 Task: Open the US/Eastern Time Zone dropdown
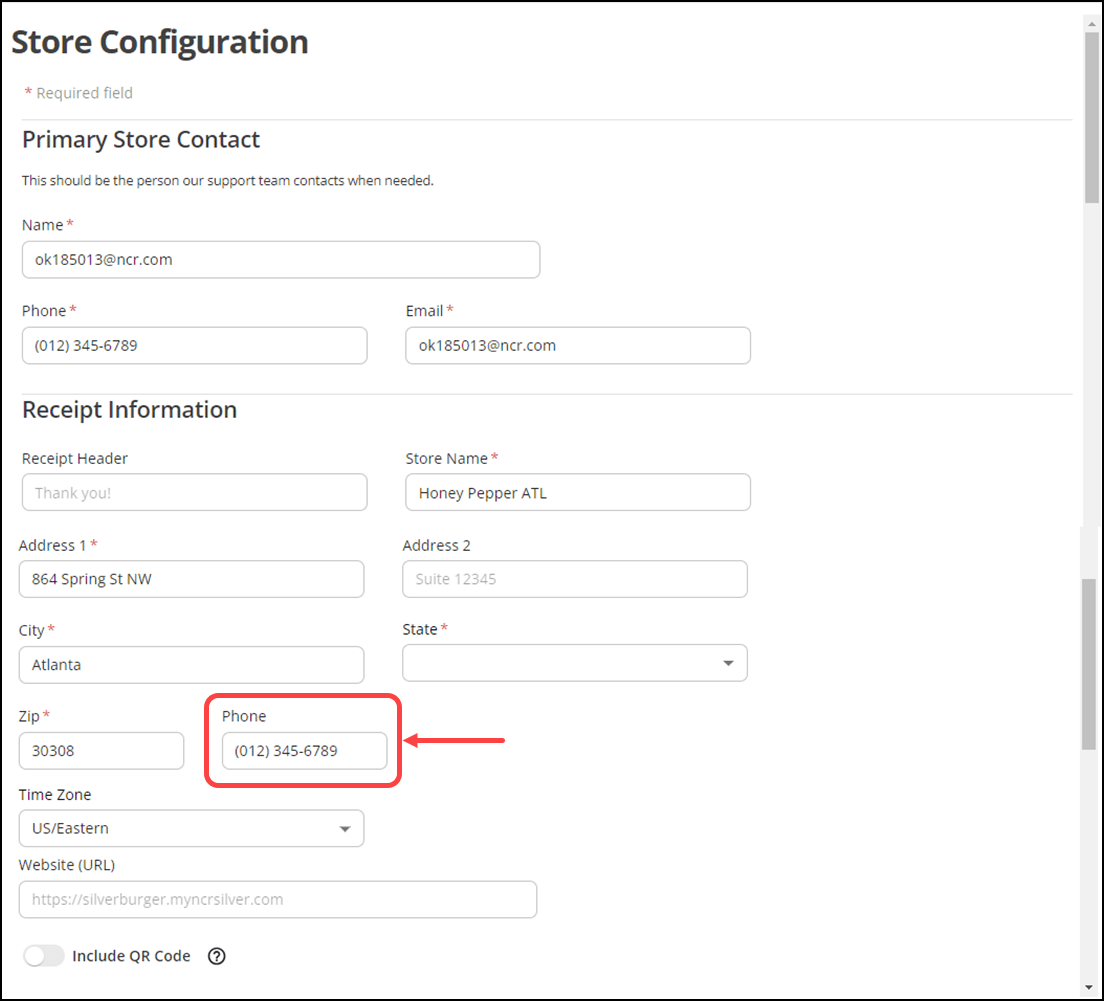pos(191,828)
